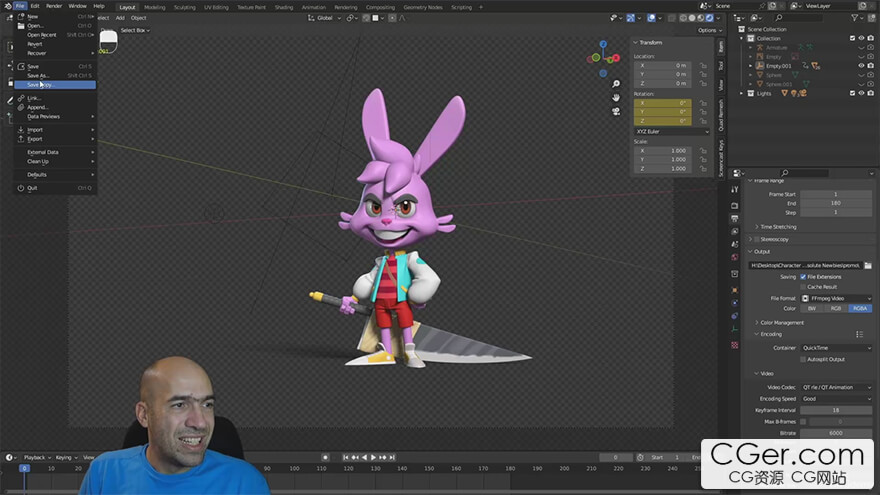Open the XYZ Euler rotation mode dropdown
The height and width of the screenshot is (495, 880).
(x=672, y=131)
